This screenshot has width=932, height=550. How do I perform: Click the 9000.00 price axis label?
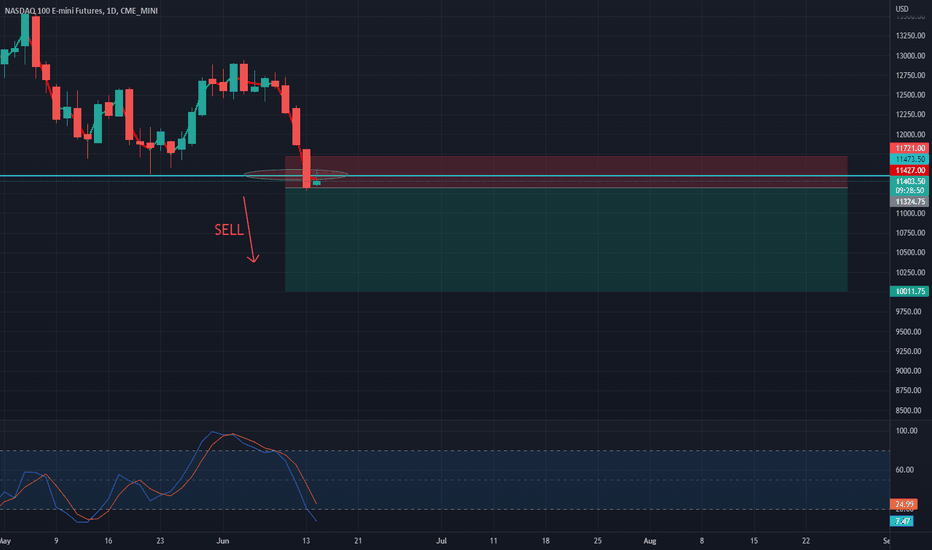click(x=910, y=370)
